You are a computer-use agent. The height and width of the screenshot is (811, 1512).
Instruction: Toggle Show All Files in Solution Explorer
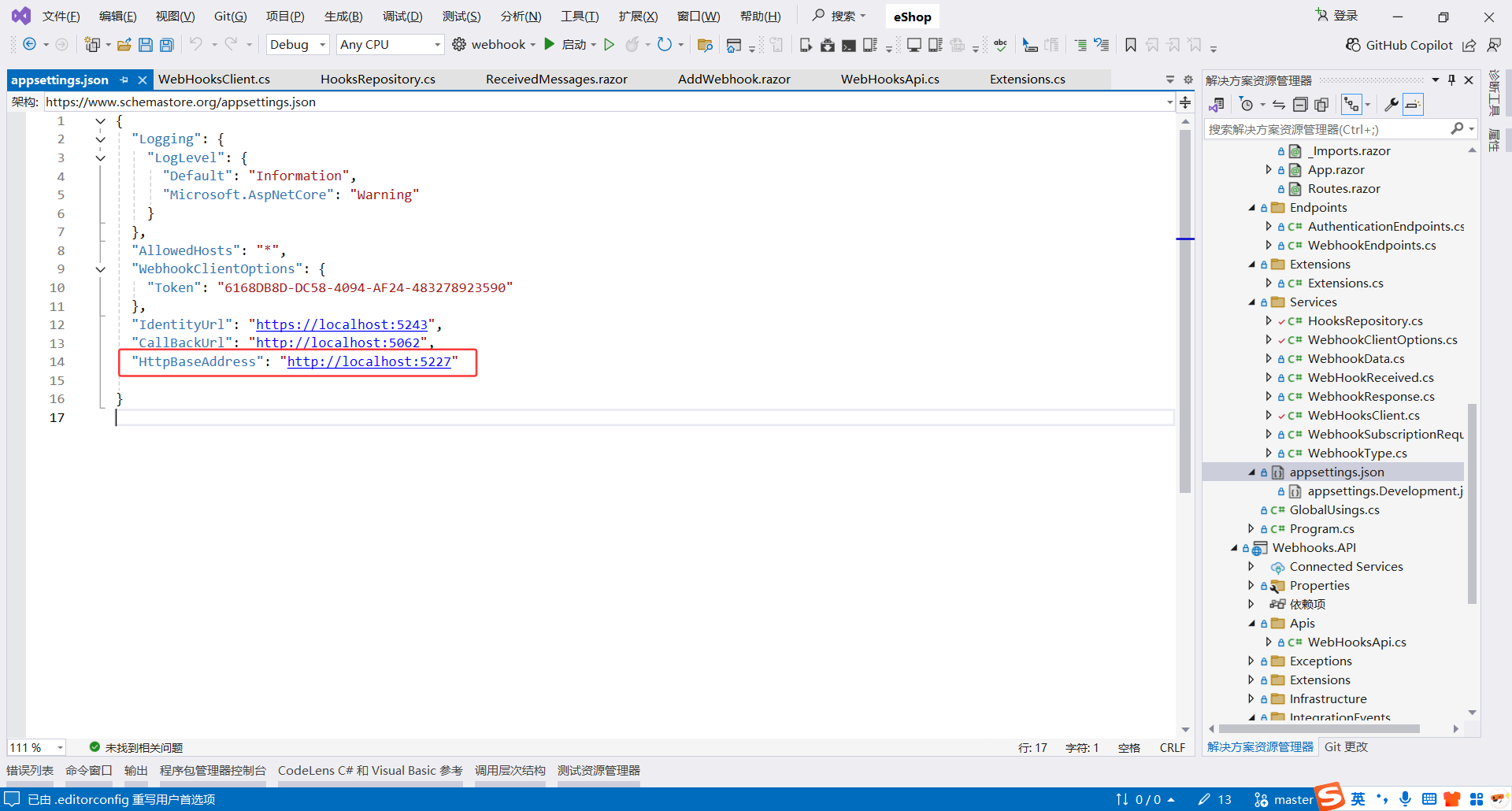tap(1321, 104)
